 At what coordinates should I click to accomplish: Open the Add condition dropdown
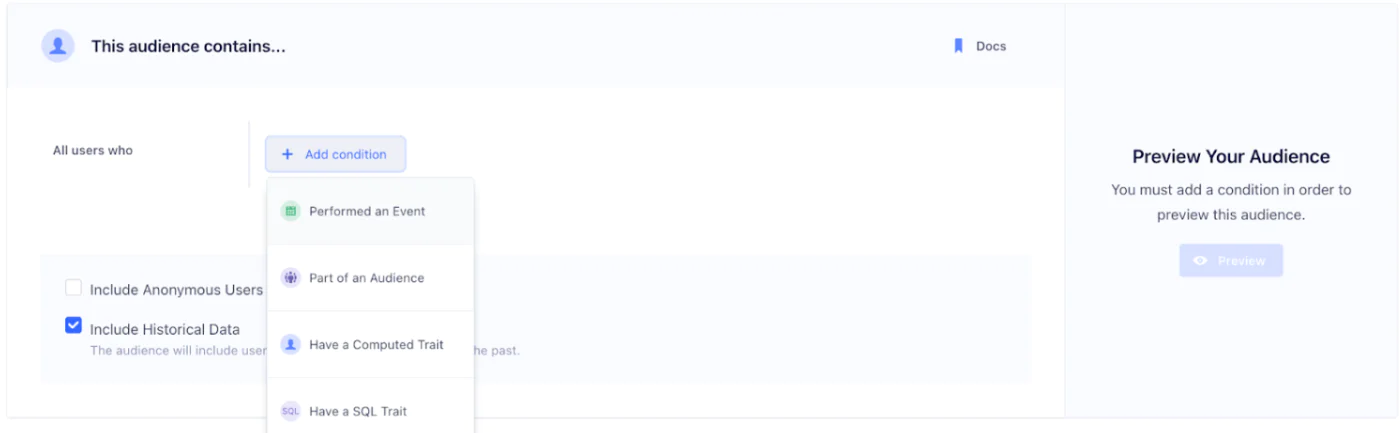335,155
